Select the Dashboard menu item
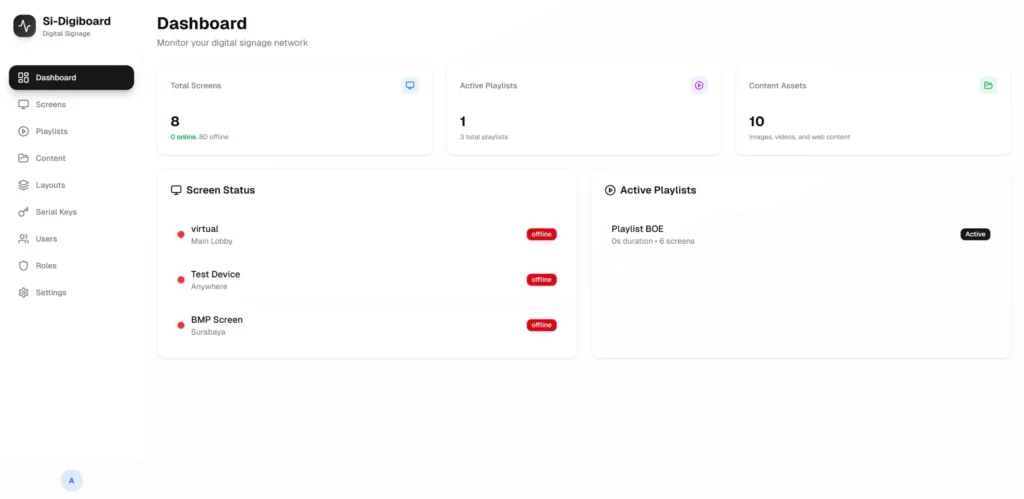 [x=71, y=78]
